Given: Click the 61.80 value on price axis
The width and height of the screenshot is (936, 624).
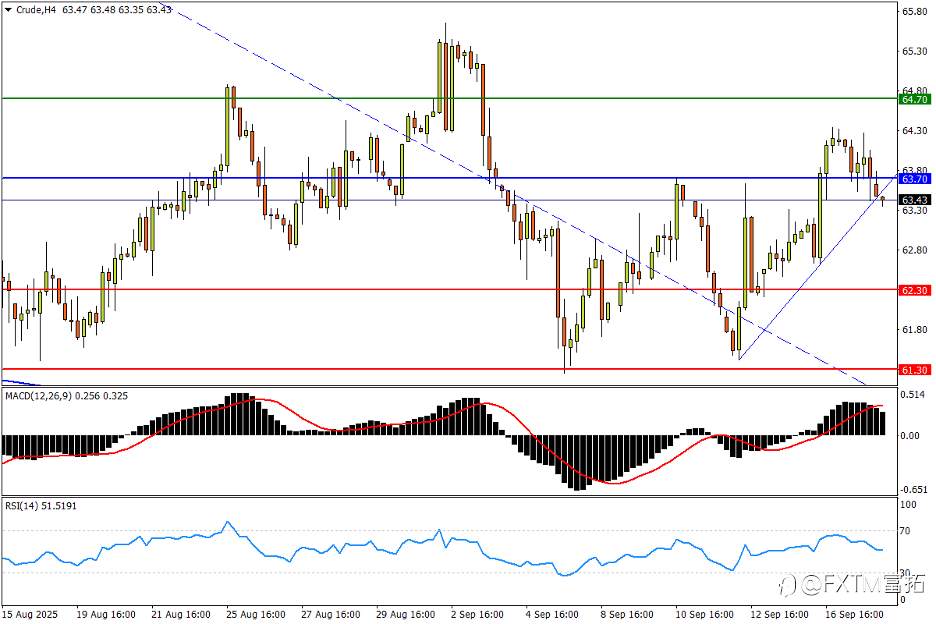Looking at the screenshot, I should (x=914, y=330).
